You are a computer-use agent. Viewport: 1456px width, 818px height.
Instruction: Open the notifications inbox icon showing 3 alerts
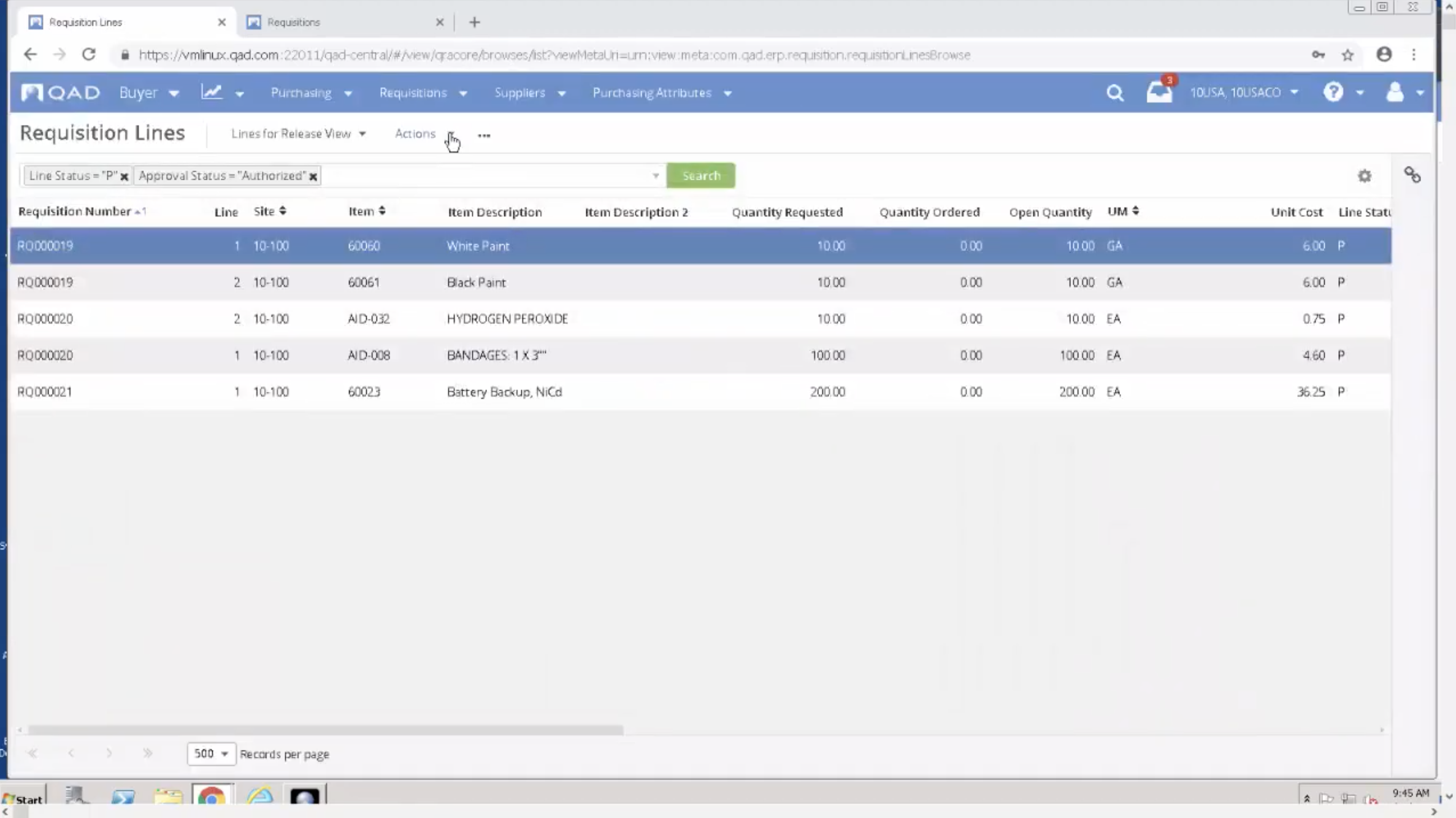[1159, 93]
